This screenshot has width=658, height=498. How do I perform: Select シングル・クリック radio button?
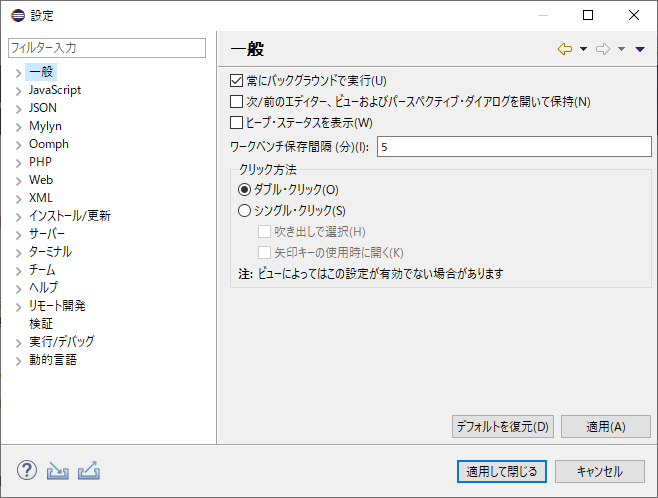[x=244, y=211]
